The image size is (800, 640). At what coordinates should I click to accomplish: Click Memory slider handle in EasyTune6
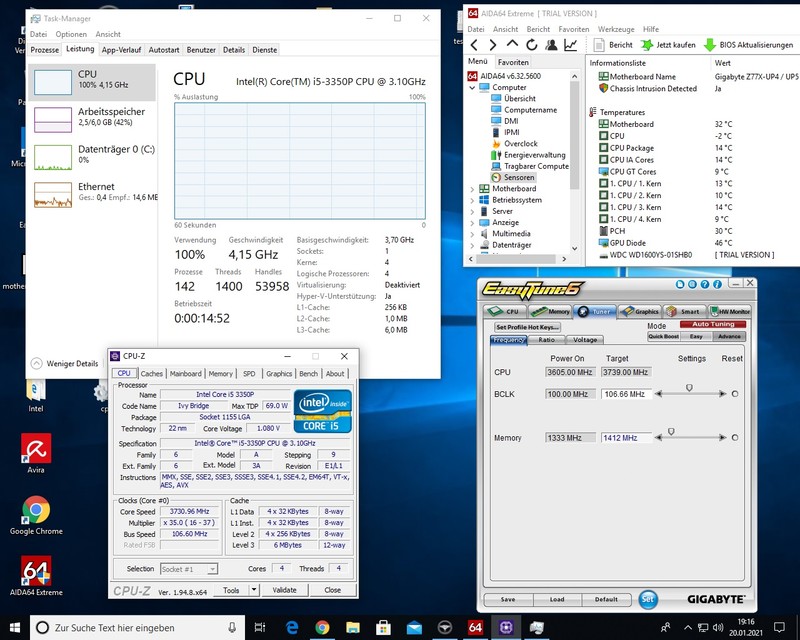[671, 432]
